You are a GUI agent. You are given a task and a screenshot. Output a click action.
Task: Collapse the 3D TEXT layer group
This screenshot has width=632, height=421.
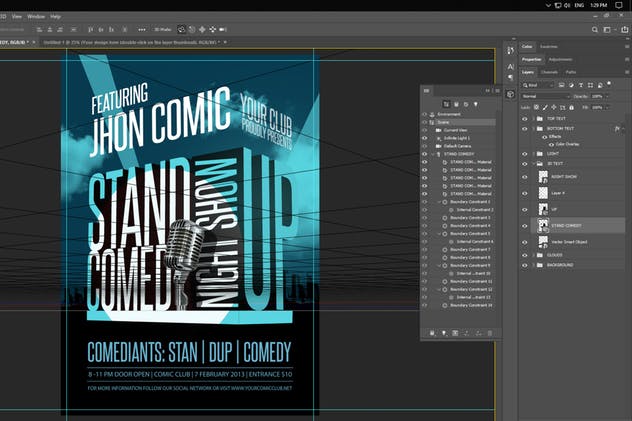[533, 163]
